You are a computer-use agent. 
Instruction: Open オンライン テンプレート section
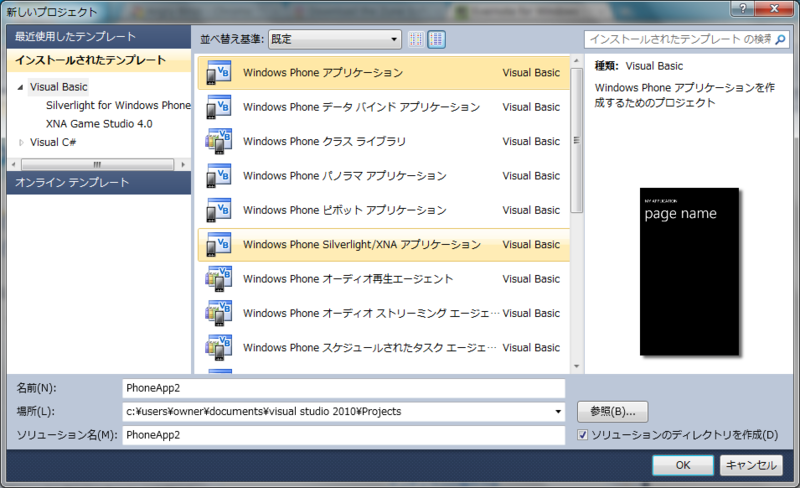99,182
